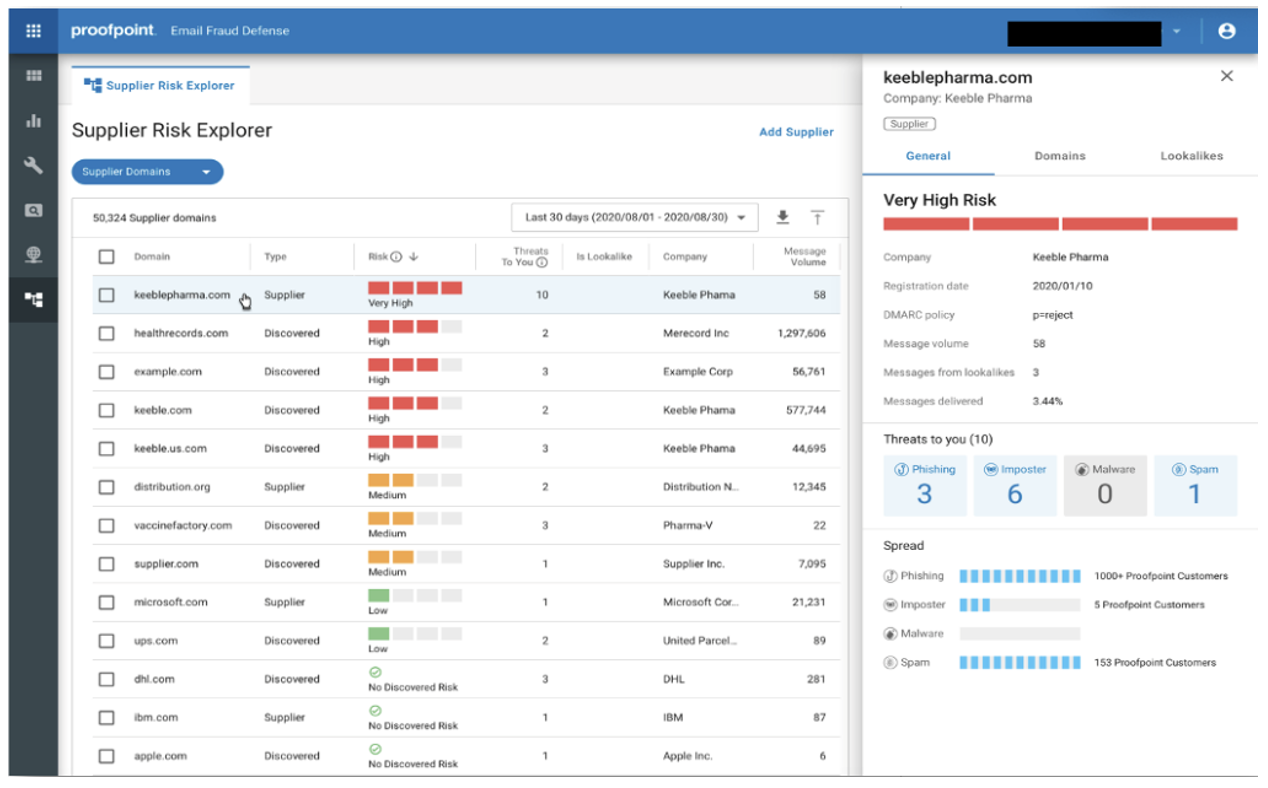Click the Supplier tag under Keeble Pharma
The width and height of the screenshot is (1268, 788).
click(909, 124)
